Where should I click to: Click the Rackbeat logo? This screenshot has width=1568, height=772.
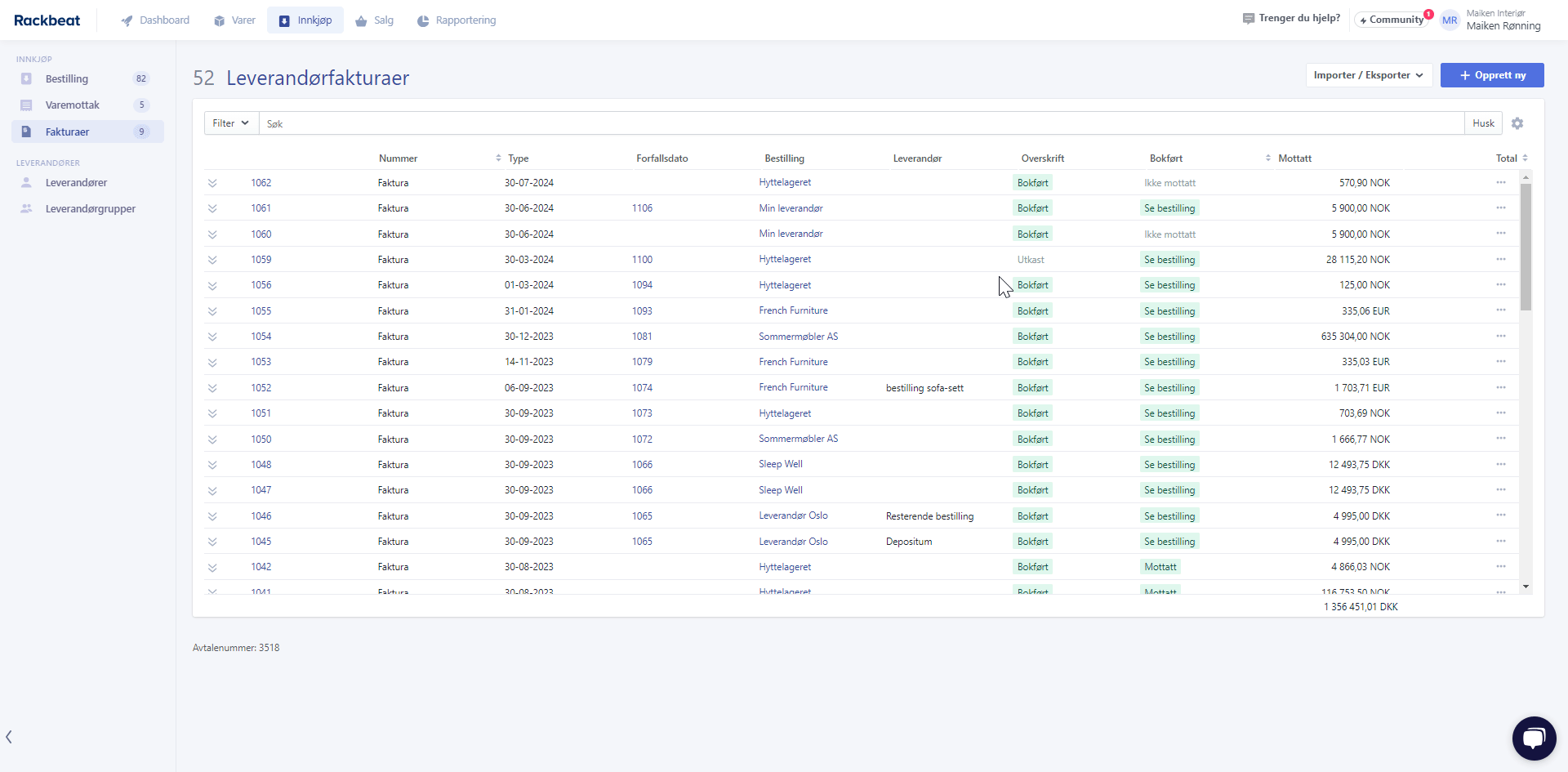47,20
